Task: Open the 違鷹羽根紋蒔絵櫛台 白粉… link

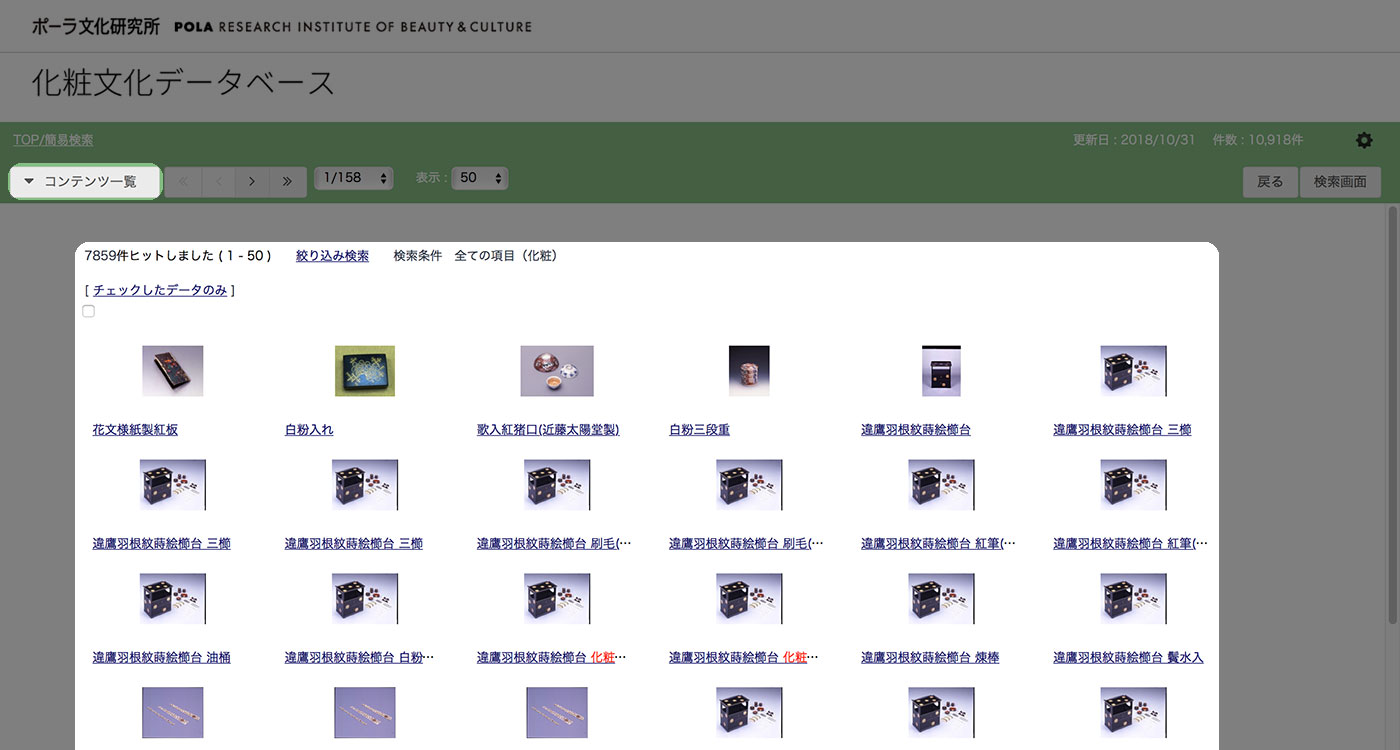Action: [359, 658]
